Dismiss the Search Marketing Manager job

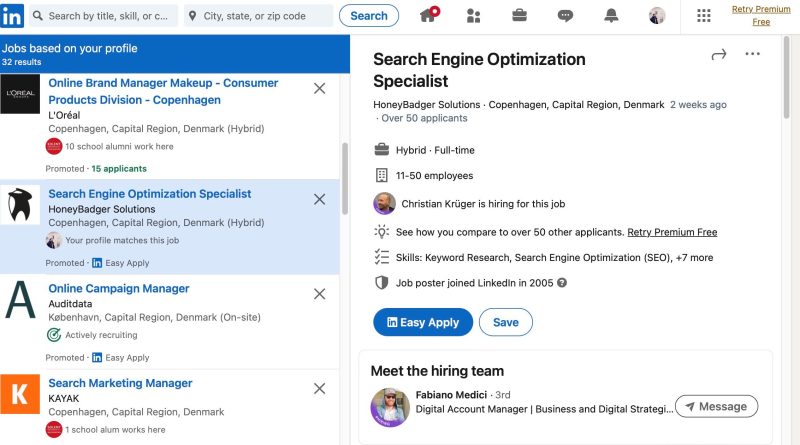[319, 389]
